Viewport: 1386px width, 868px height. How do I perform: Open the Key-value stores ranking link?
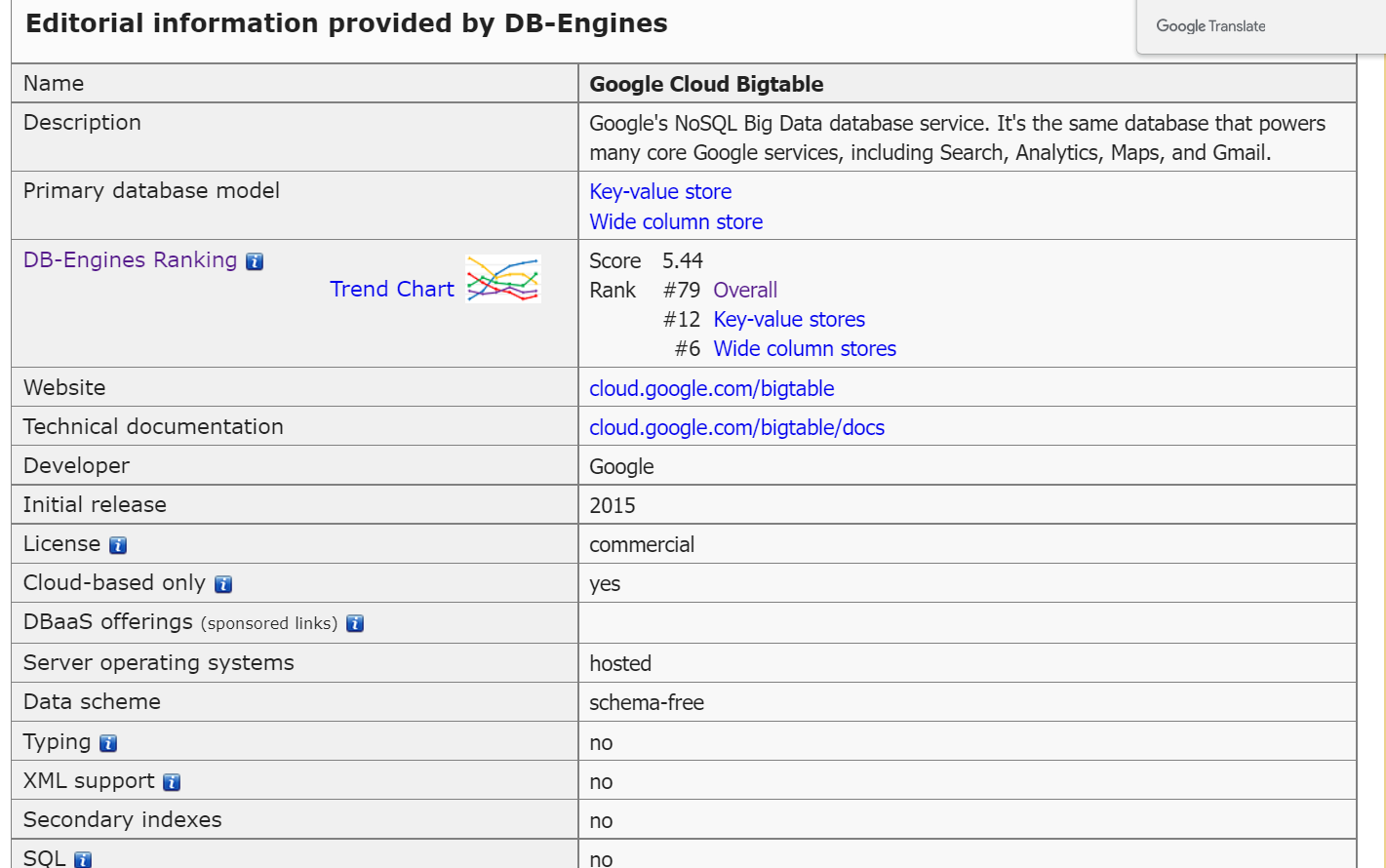point(789,319)
